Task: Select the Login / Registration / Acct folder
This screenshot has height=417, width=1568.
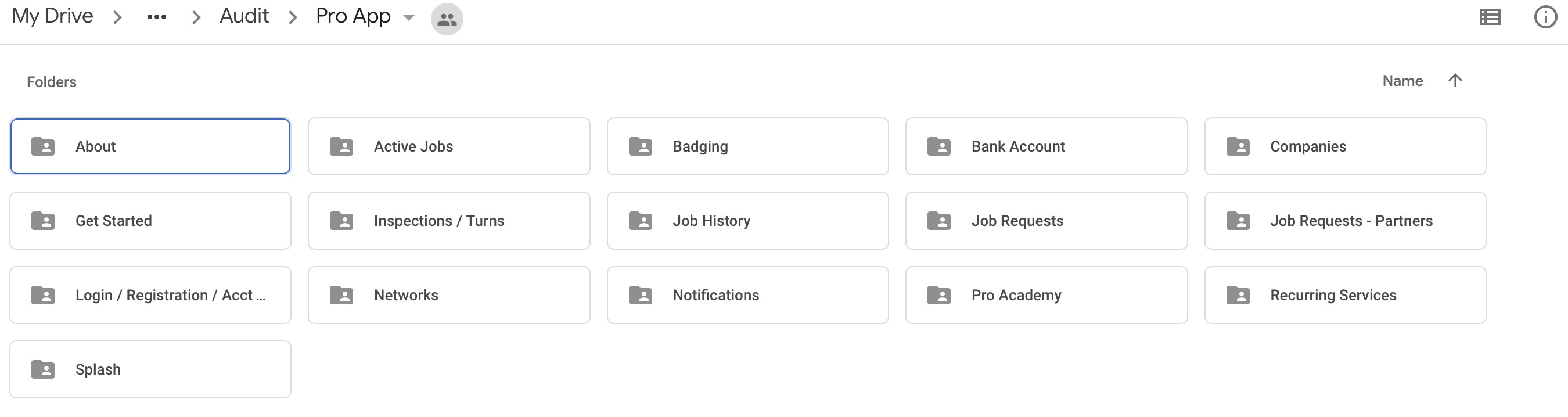Action: coord(150,294)
